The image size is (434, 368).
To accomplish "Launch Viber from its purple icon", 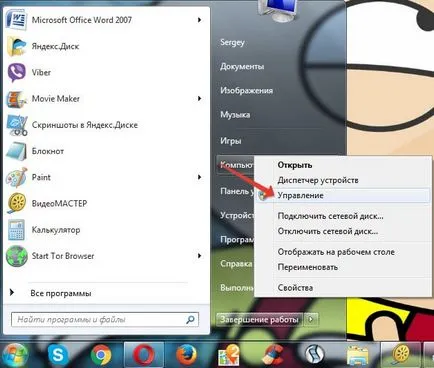I will point(16,72).
